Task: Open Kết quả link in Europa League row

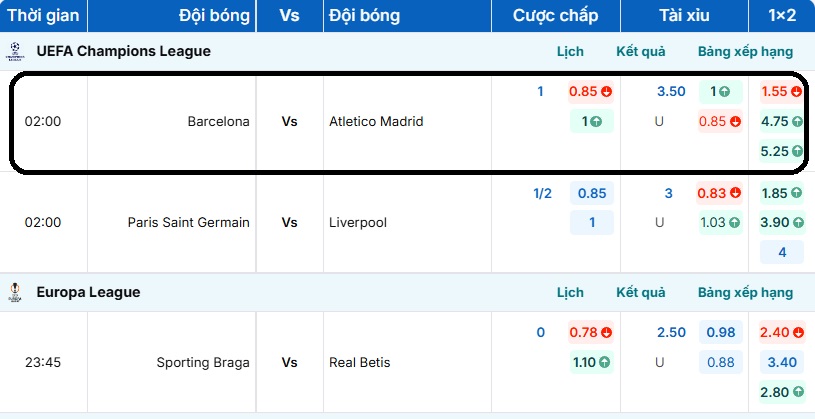Action: click(641, 293)
